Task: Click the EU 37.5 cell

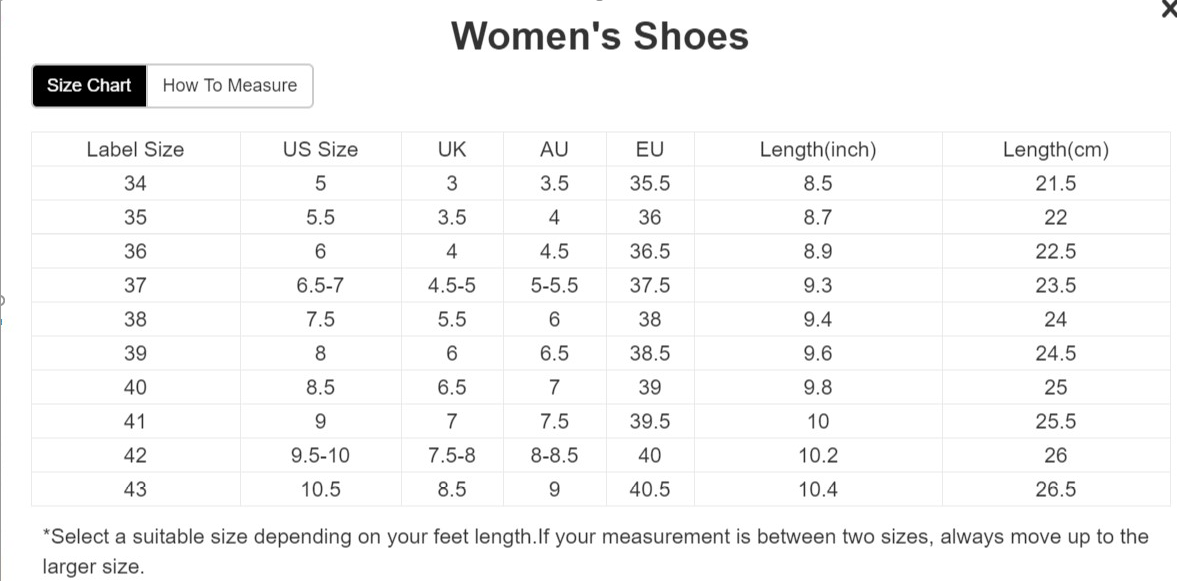Action: [x=650, y=286]
